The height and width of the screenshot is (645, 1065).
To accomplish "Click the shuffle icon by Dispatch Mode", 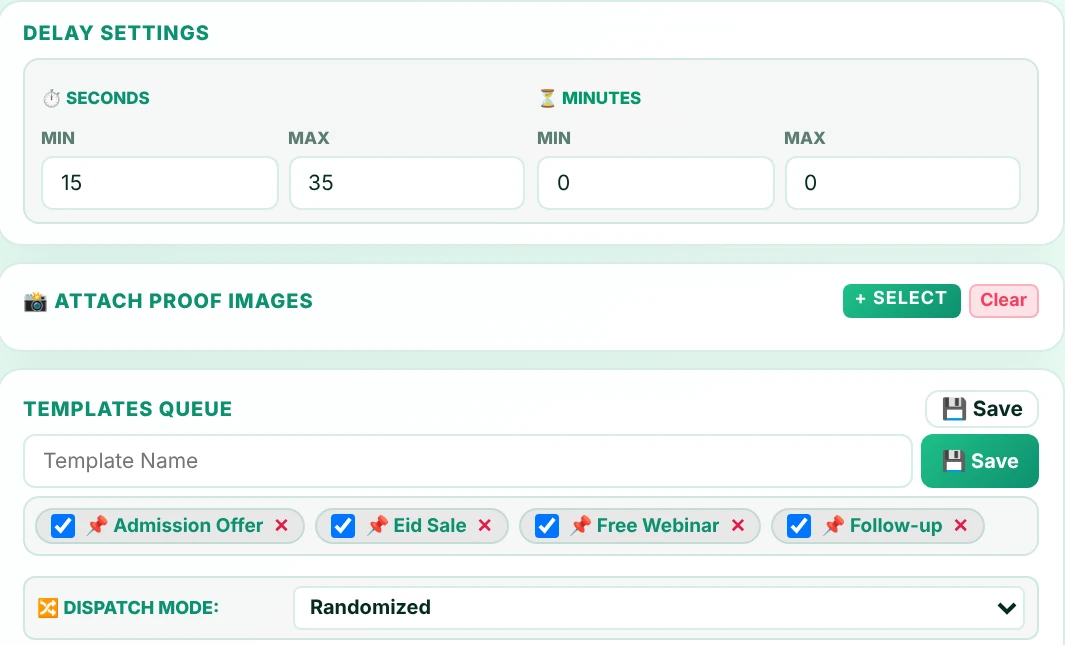I will pos(48,608).
